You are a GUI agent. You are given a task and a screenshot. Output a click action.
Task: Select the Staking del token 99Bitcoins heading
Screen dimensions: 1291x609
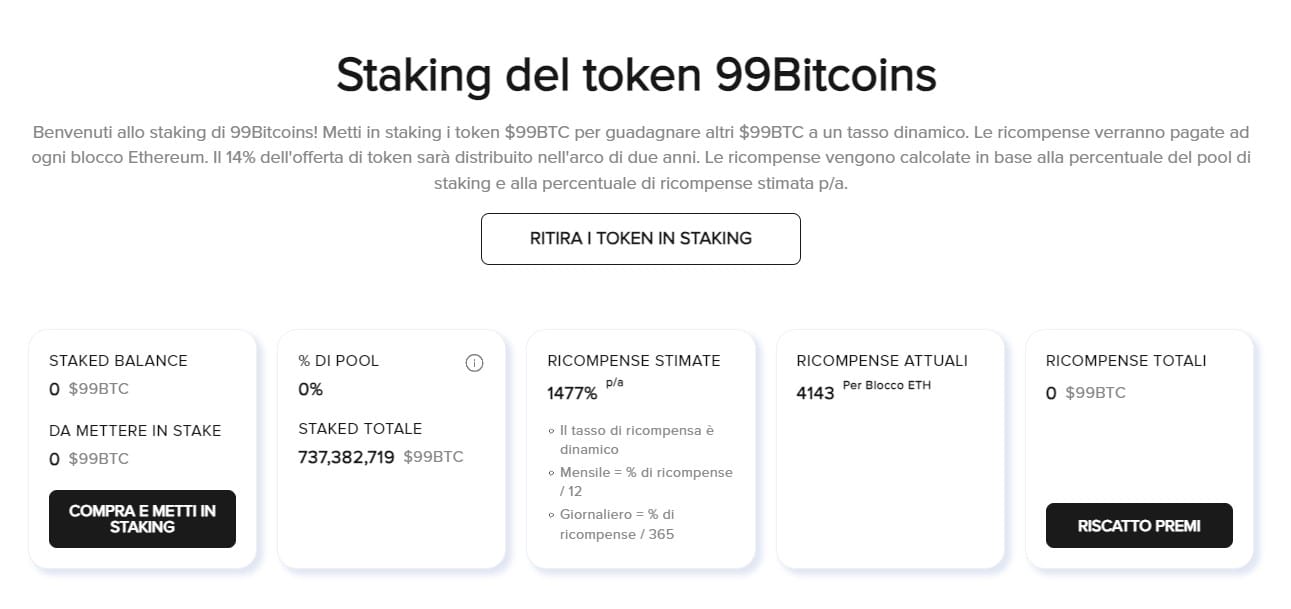point(636,76)
